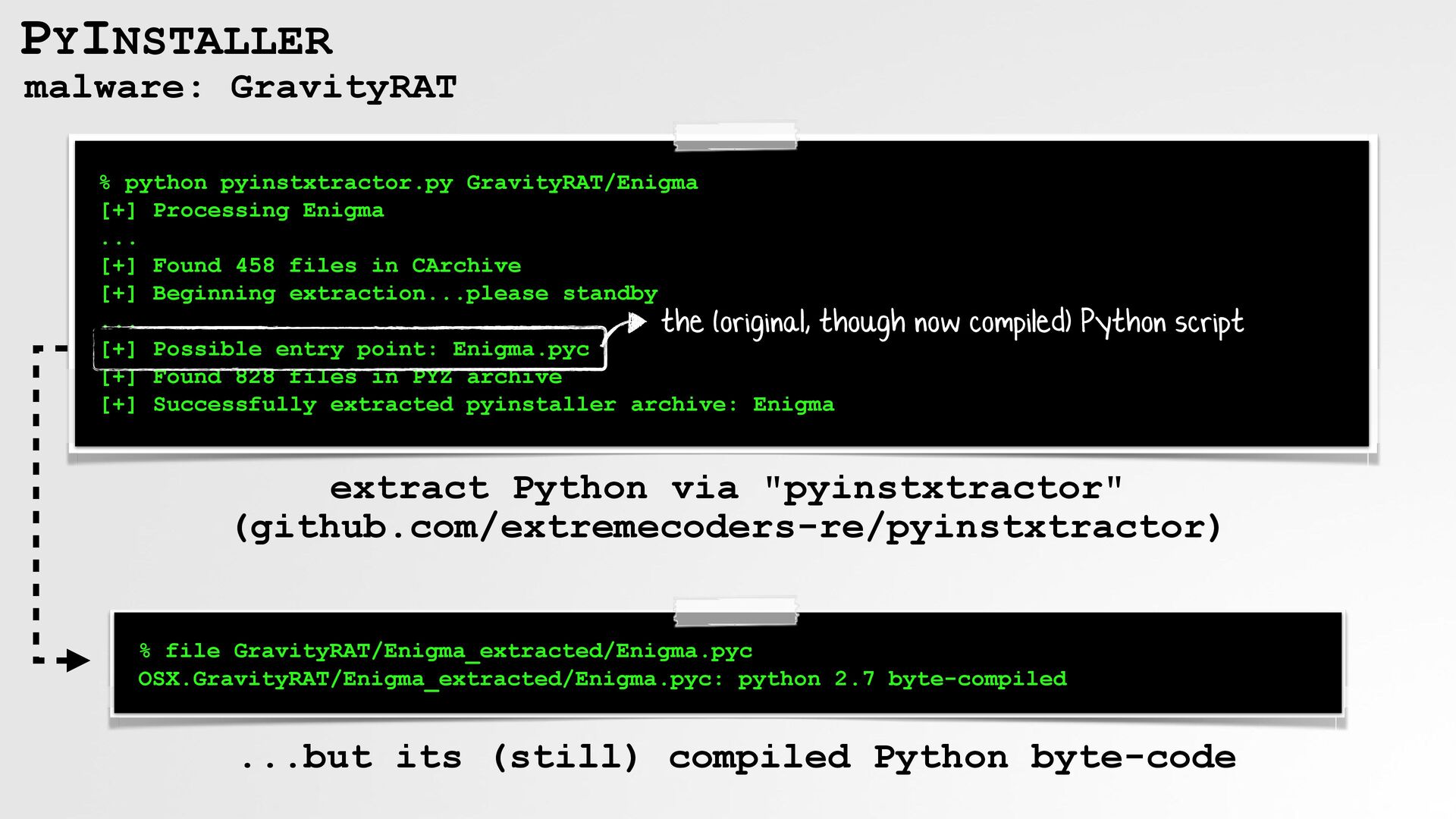Select 'Possible entry point: Enigma.pyc' line
1456x819 pixels.
click(345, 349)
